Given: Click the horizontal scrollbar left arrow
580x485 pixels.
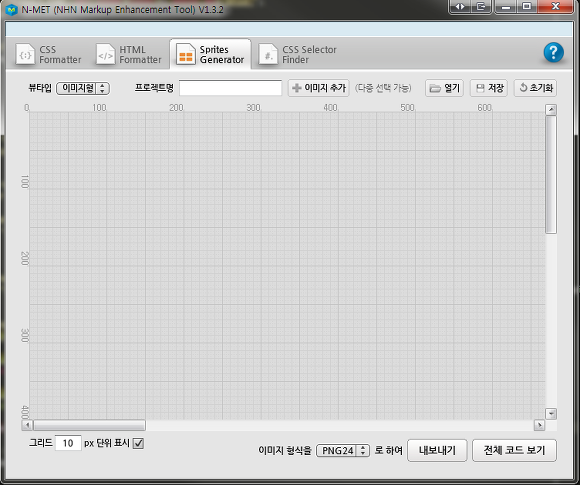Looking at the screenshot, I should [27, 425].
